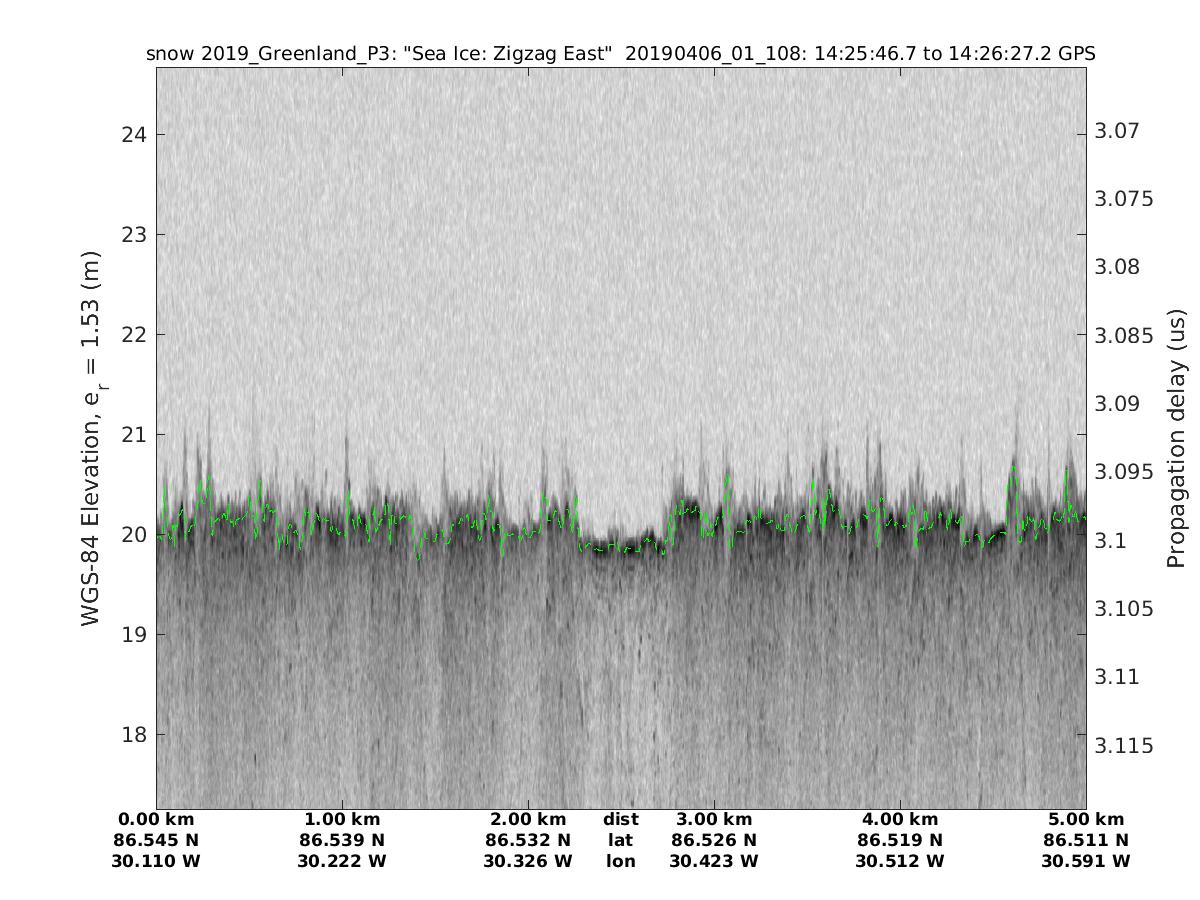The image size is (1200, 900).
Task: Click the 18 elevation tick label
Action: pyautogui.click(x=131, y=734)
